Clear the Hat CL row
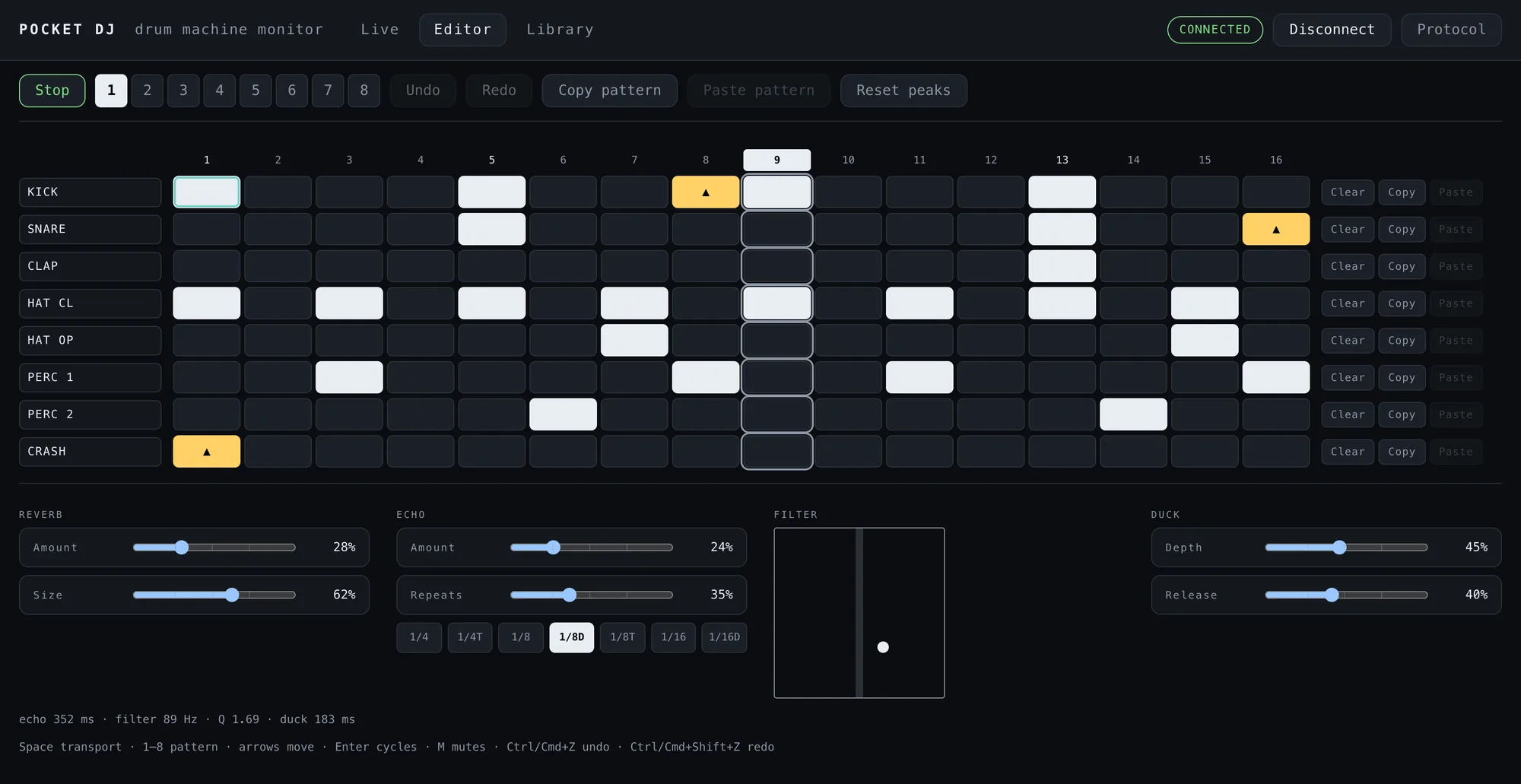1521x784 pixels. click(1348, 303)
